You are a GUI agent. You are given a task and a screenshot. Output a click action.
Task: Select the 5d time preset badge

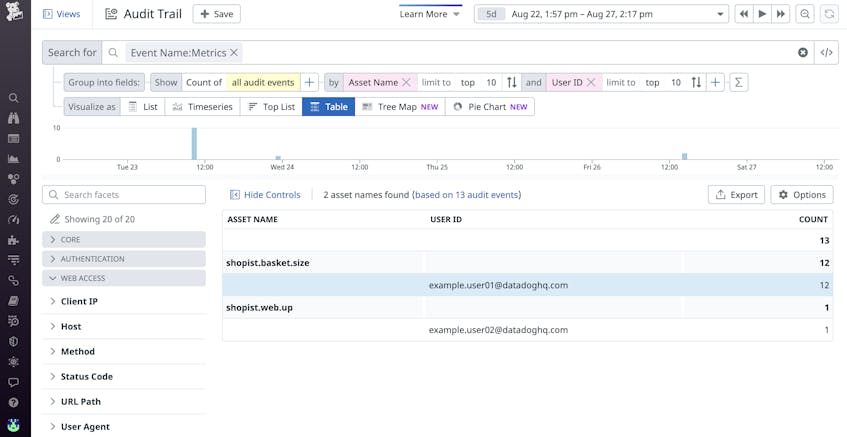coord(491,14)
